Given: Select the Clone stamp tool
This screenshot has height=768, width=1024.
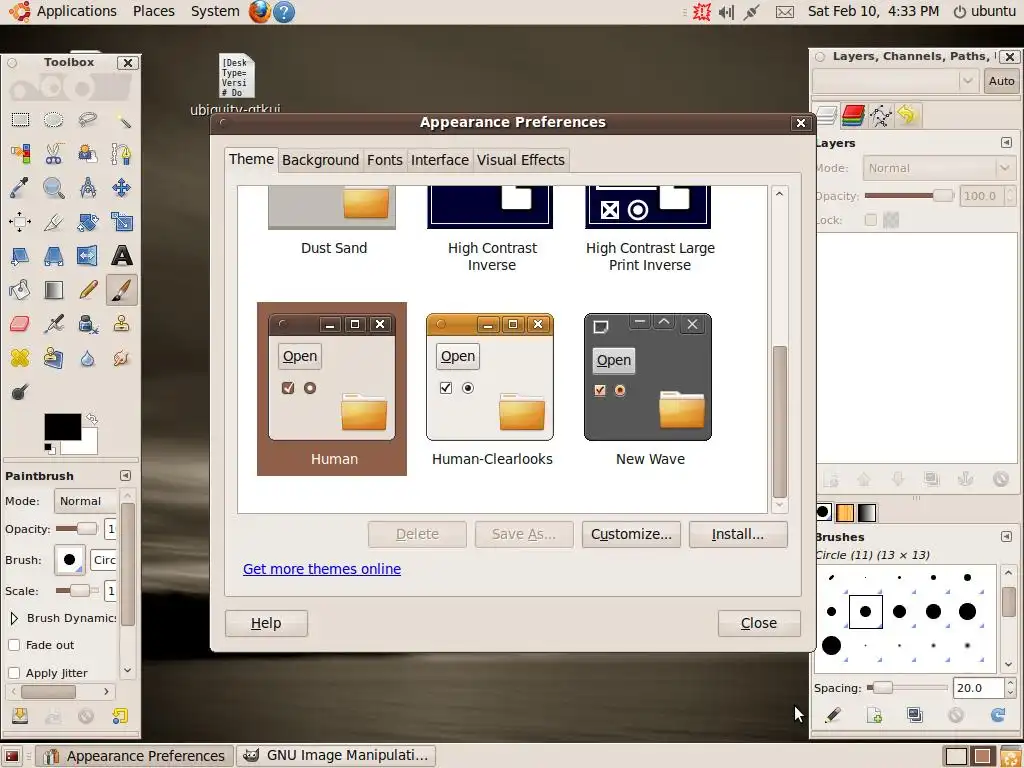Looking at the screenshot, I should [121, 324].
